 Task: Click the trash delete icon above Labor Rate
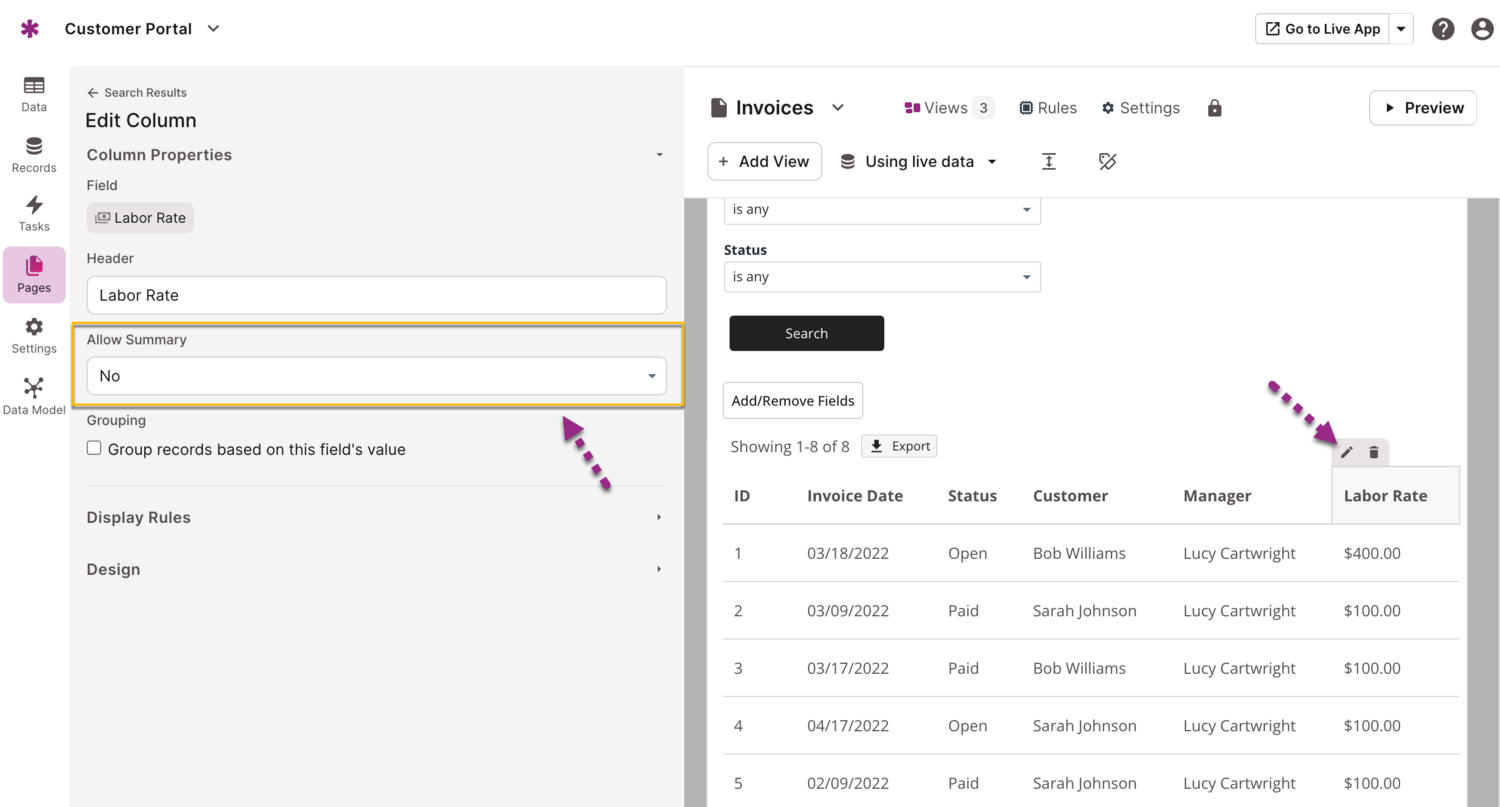pos(1374,453)
